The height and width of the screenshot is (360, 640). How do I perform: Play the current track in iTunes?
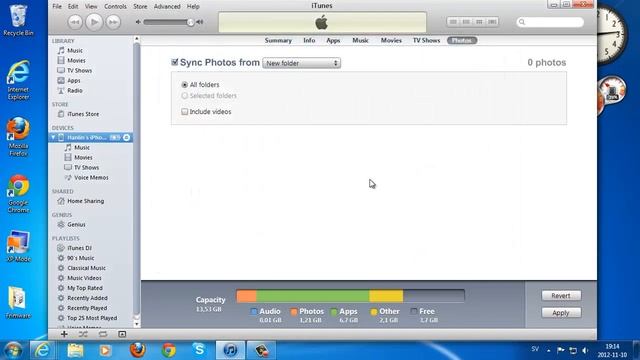94,22
